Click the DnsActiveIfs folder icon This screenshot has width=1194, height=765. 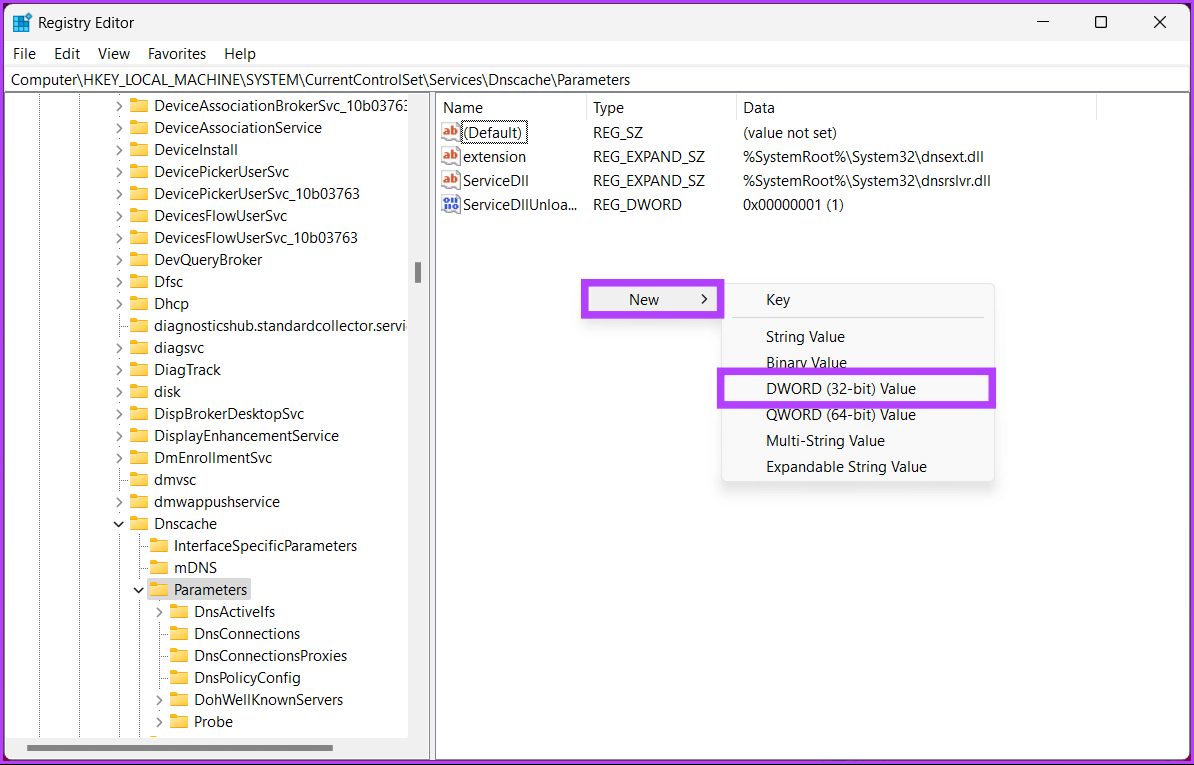179,612
